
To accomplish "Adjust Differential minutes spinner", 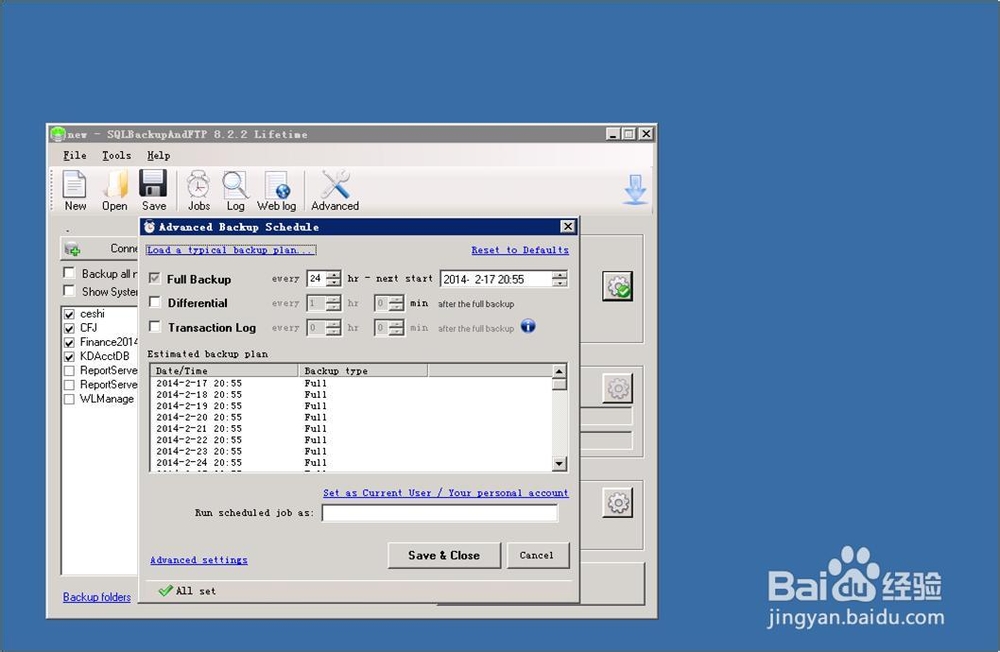I will coord(396,303).
